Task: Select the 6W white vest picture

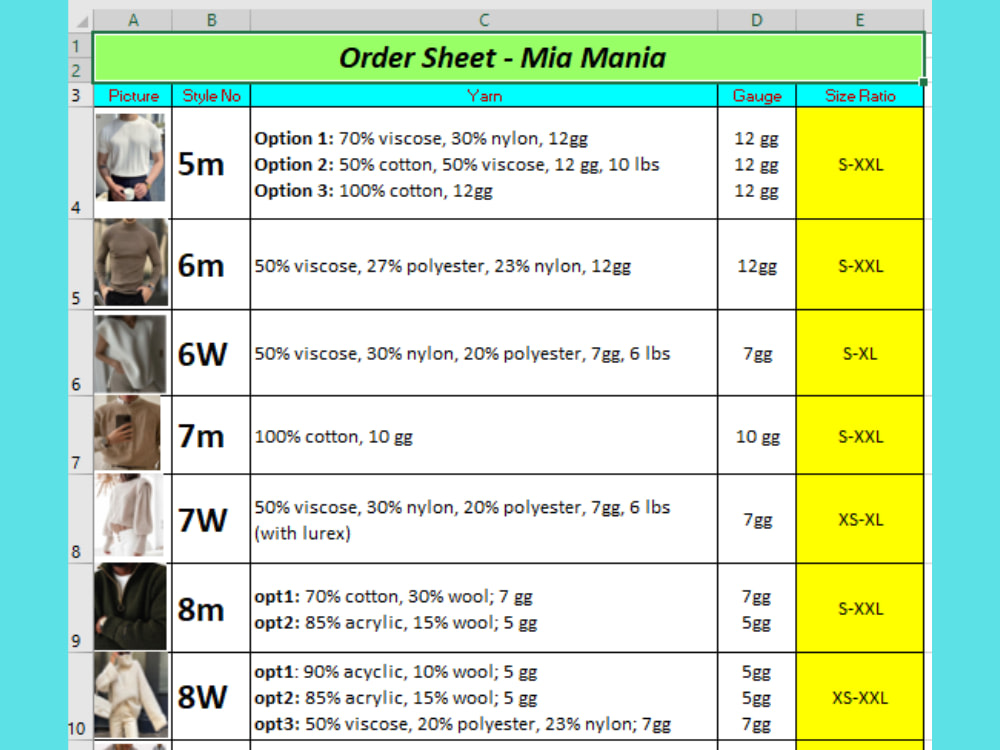Action: point(130,353)
